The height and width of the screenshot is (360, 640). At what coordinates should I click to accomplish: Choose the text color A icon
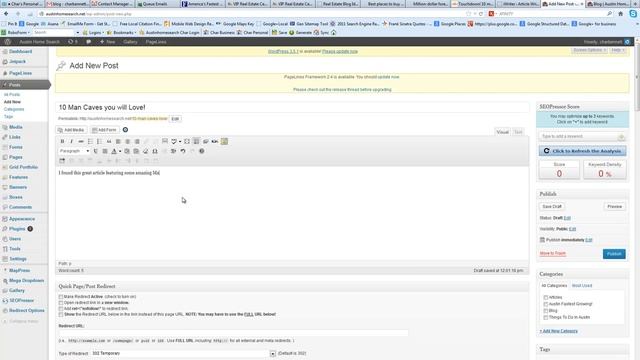point(114,151)
